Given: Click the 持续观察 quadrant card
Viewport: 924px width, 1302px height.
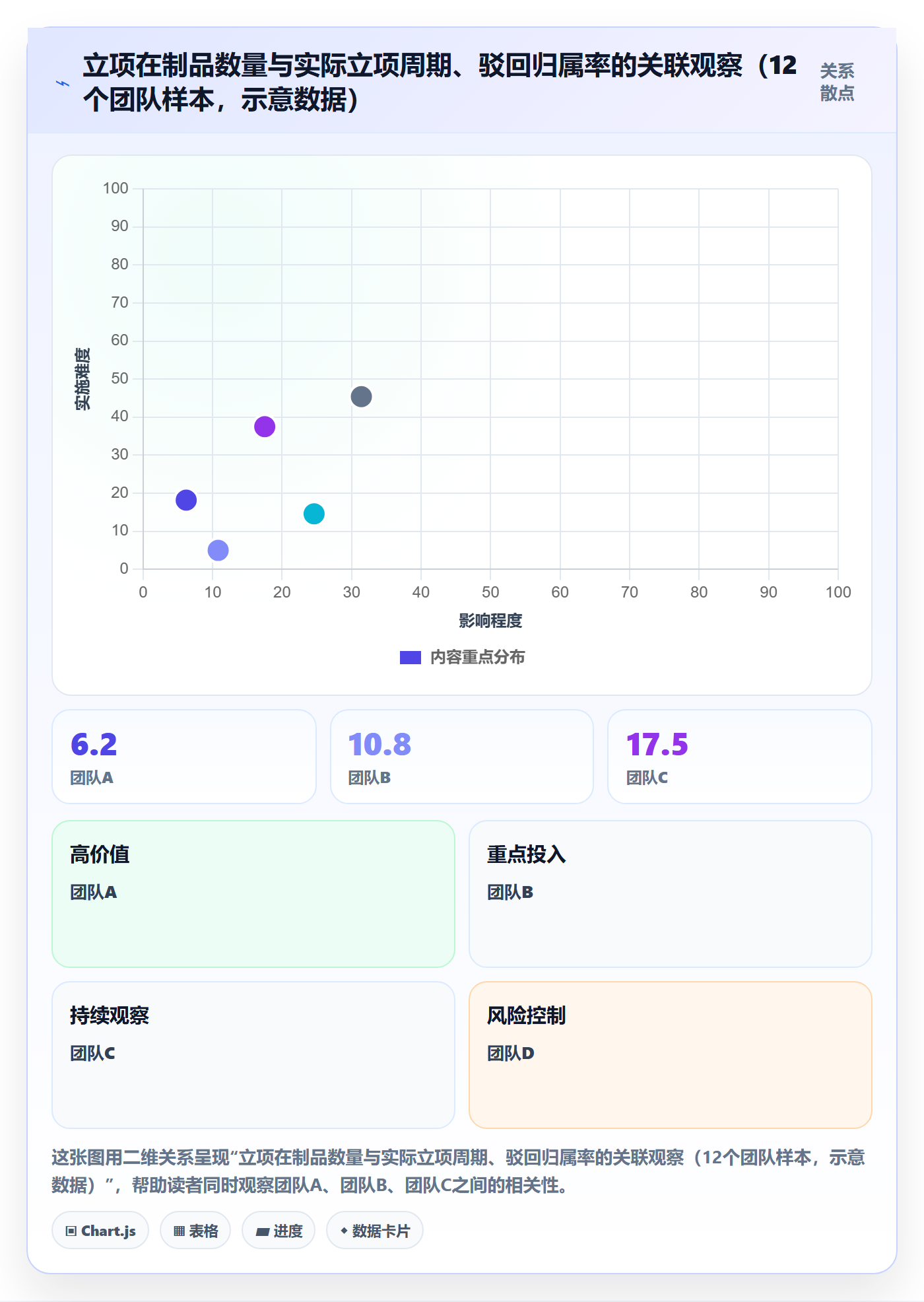Looking at the screenshot, I should click(253, 1055).
